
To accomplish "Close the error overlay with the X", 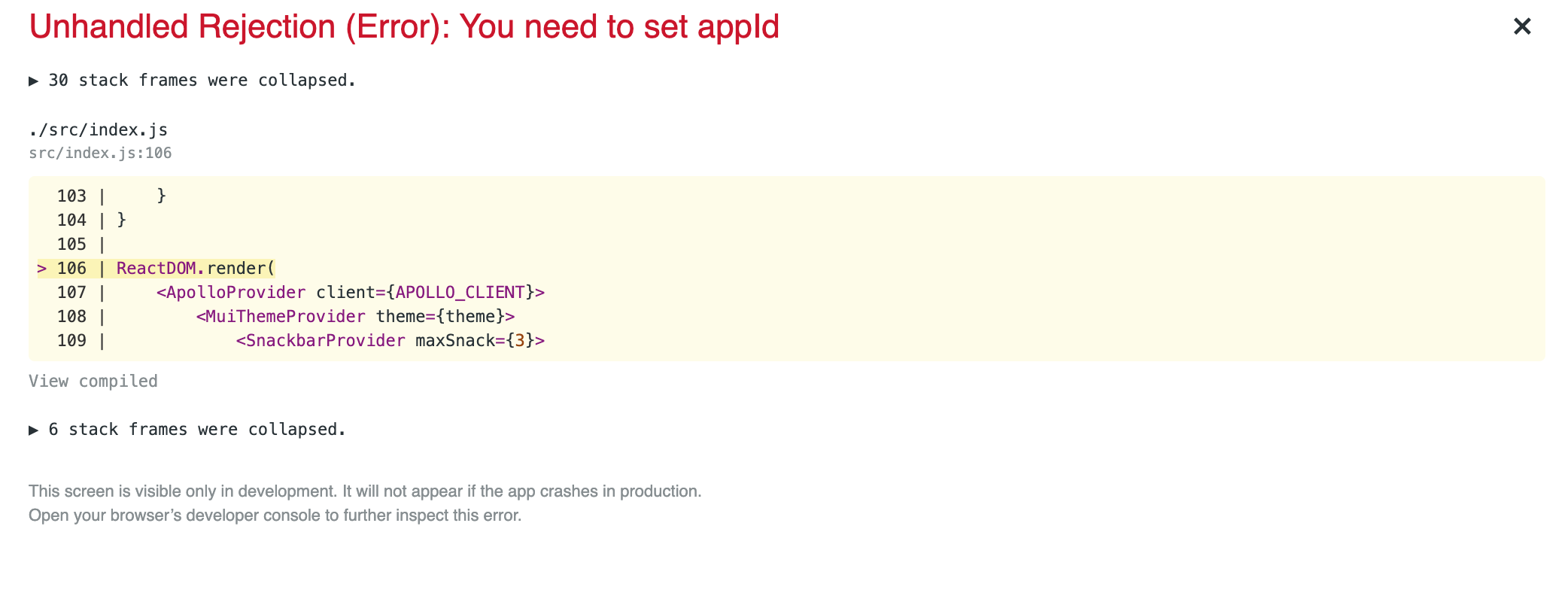I will pyautogui.click(x=1522, y=26).
